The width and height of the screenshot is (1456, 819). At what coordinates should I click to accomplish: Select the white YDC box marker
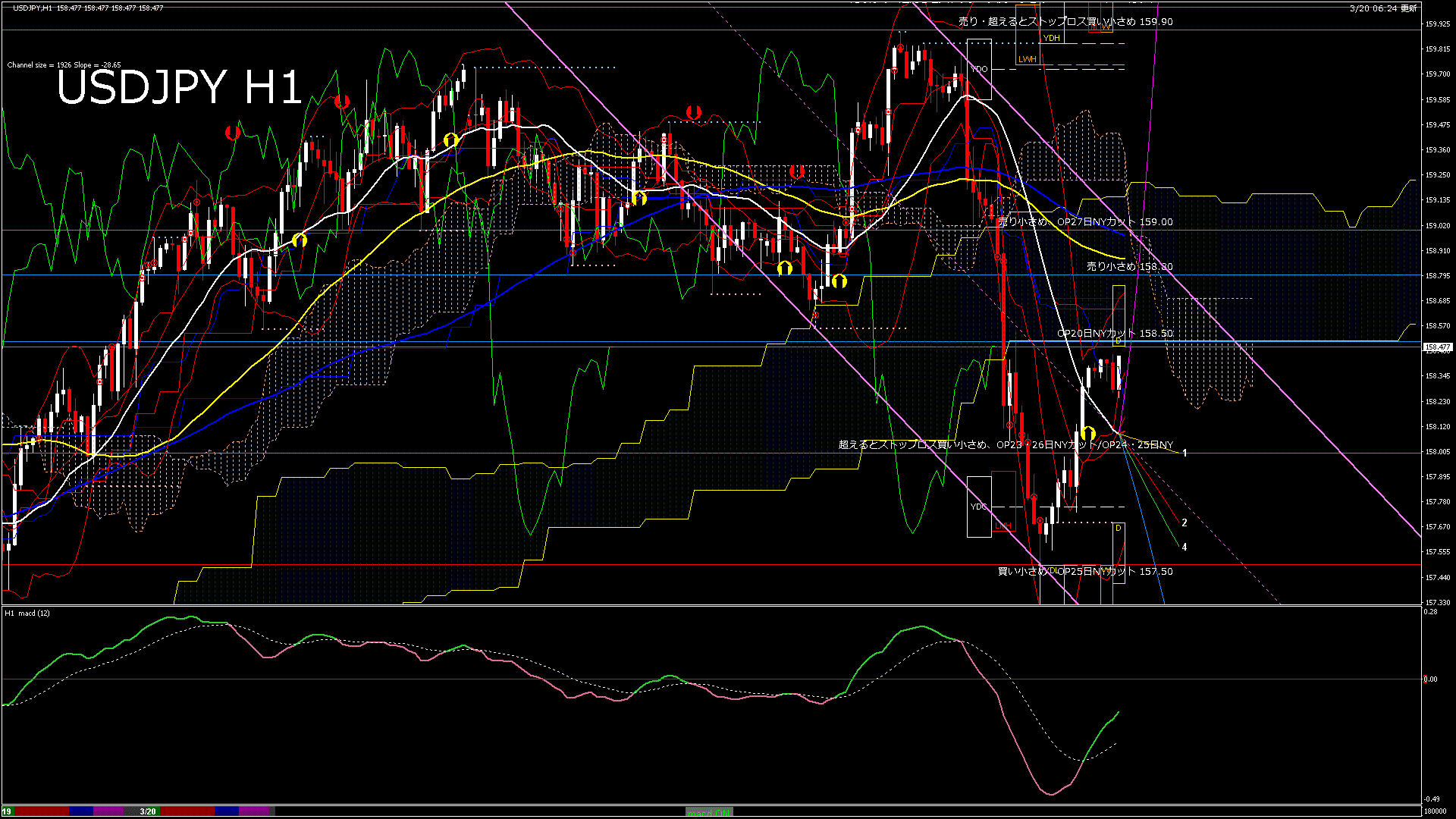(x=979, y=507)
